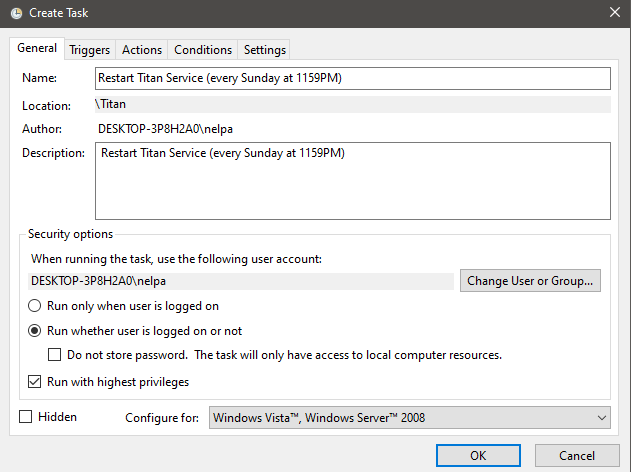Click into the Name text field
Image resolution: width=631 pixels, height=472 pixels.
point(352,78)
